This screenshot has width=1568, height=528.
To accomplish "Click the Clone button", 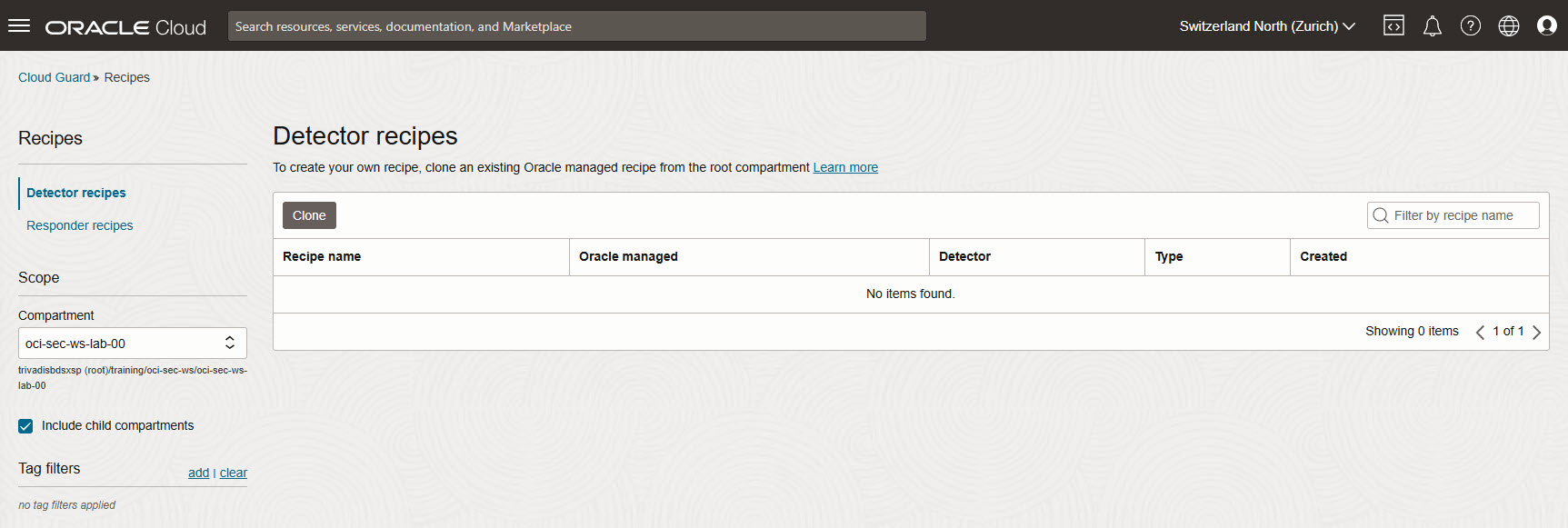I will pyautogui.click(x=309, y=215).
